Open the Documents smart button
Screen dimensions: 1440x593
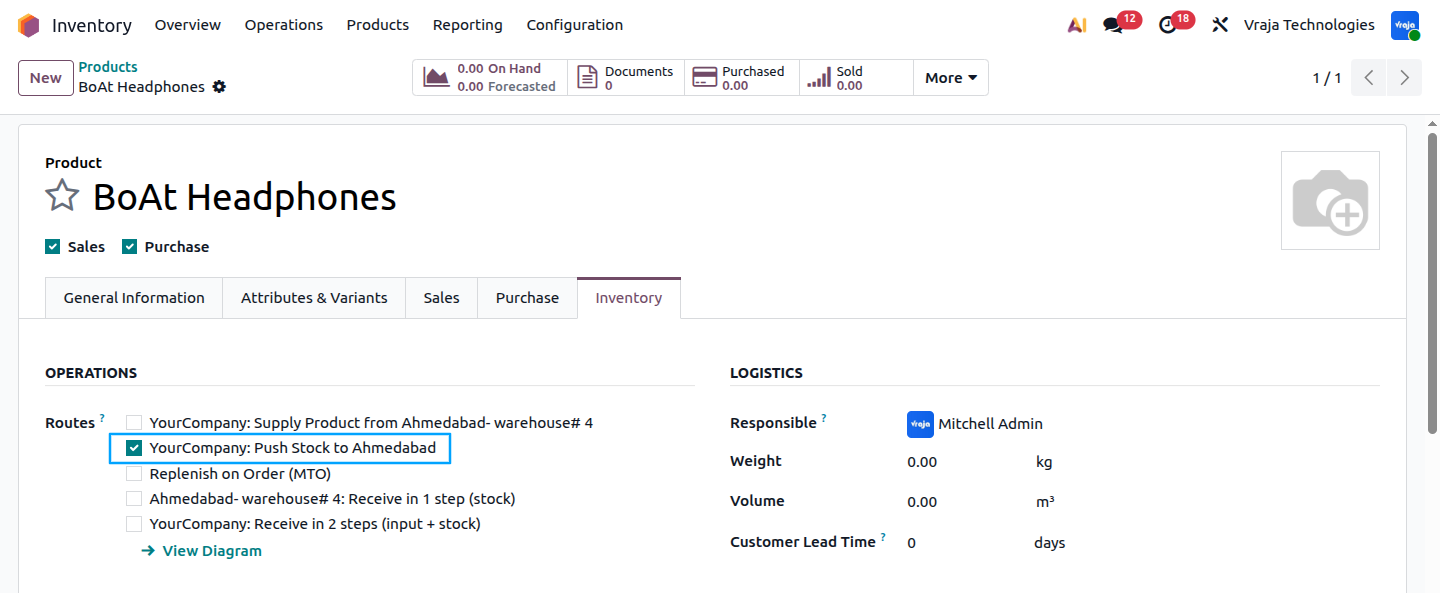coord(626,77)
